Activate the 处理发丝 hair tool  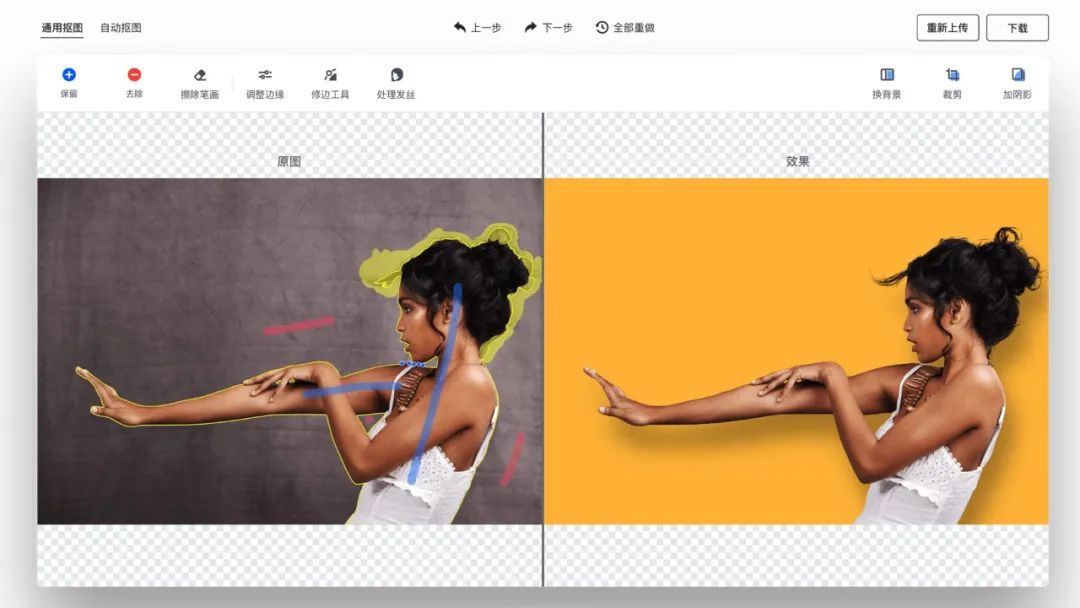tap(396, 83)
